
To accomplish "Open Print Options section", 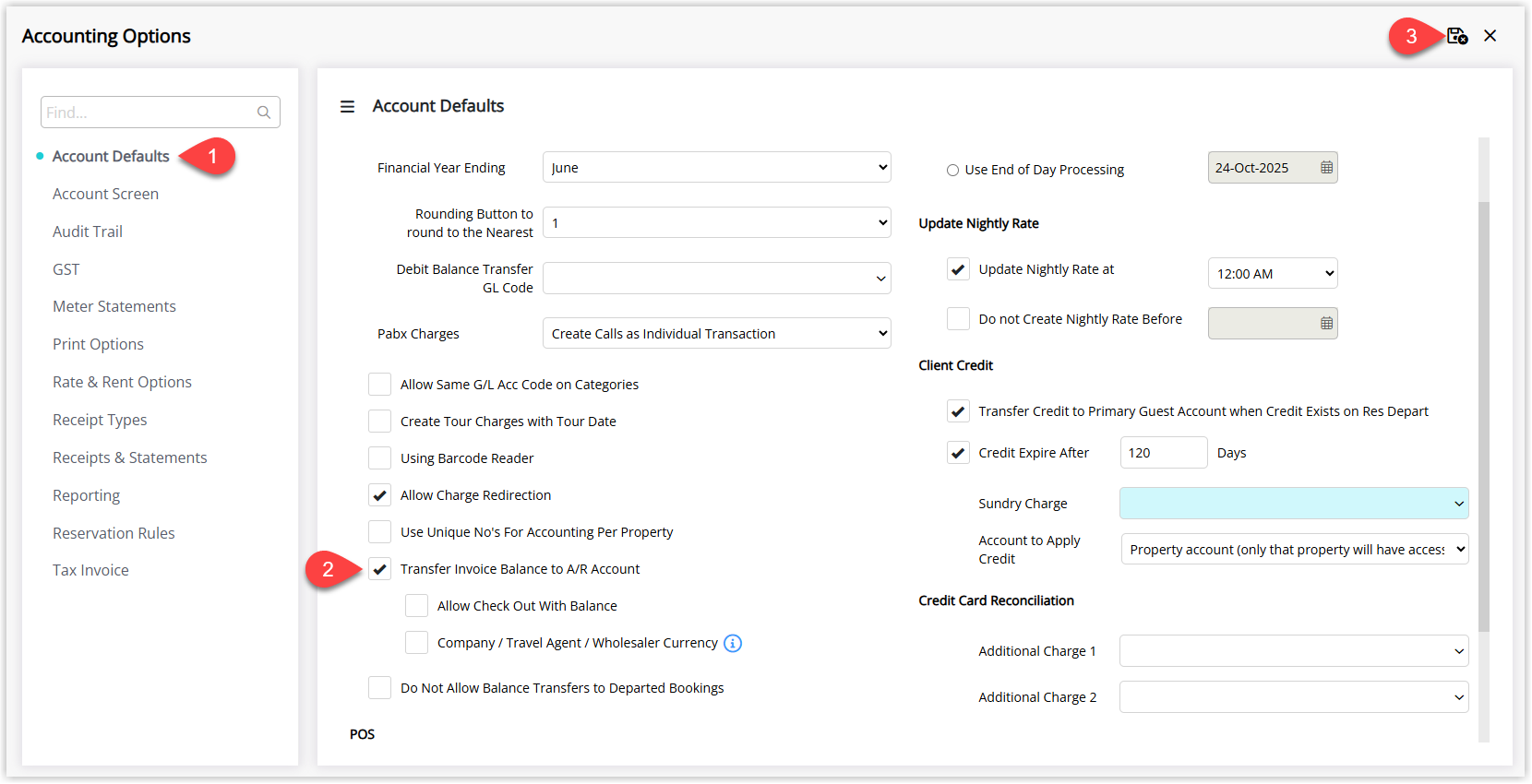I will click(98, 344).
